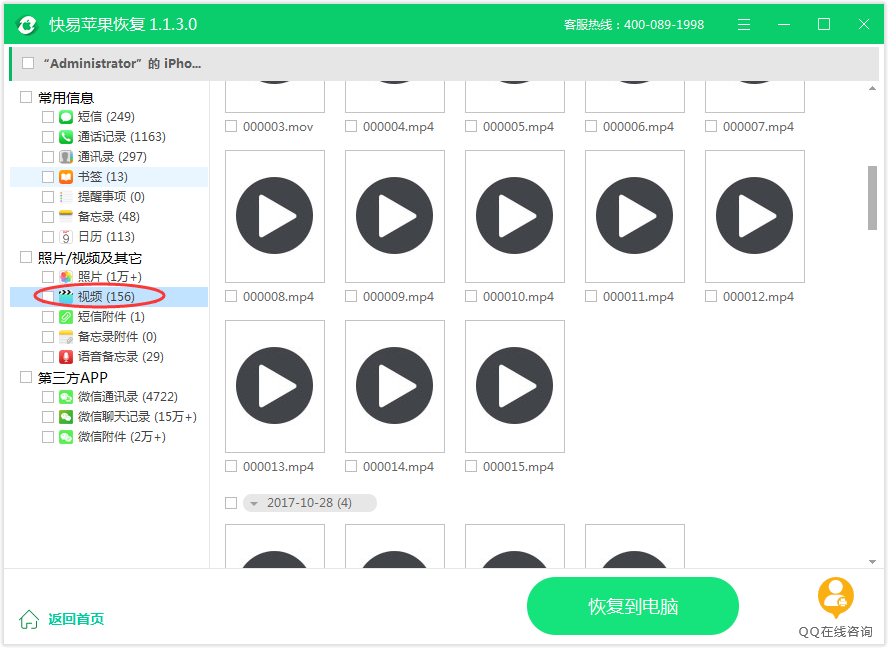
Task: Open 微信附件 (2万+) category
Action: click(x=121, y=437)
